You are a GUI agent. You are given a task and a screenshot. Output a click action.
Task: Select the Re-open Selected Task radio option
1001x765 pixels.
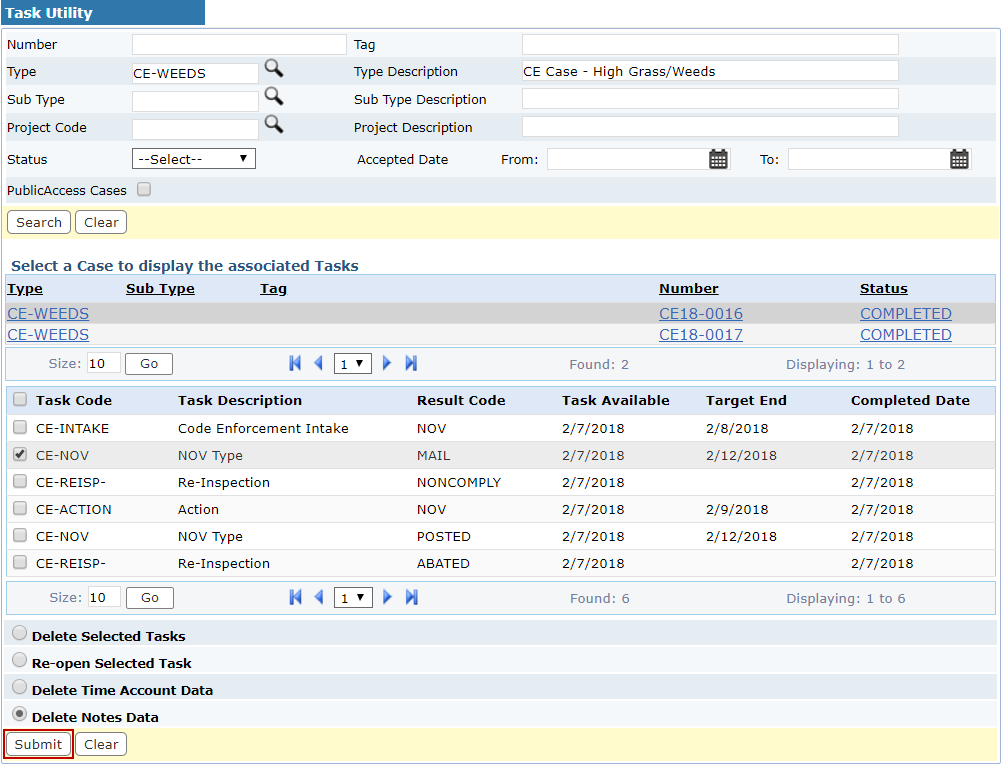20,660
